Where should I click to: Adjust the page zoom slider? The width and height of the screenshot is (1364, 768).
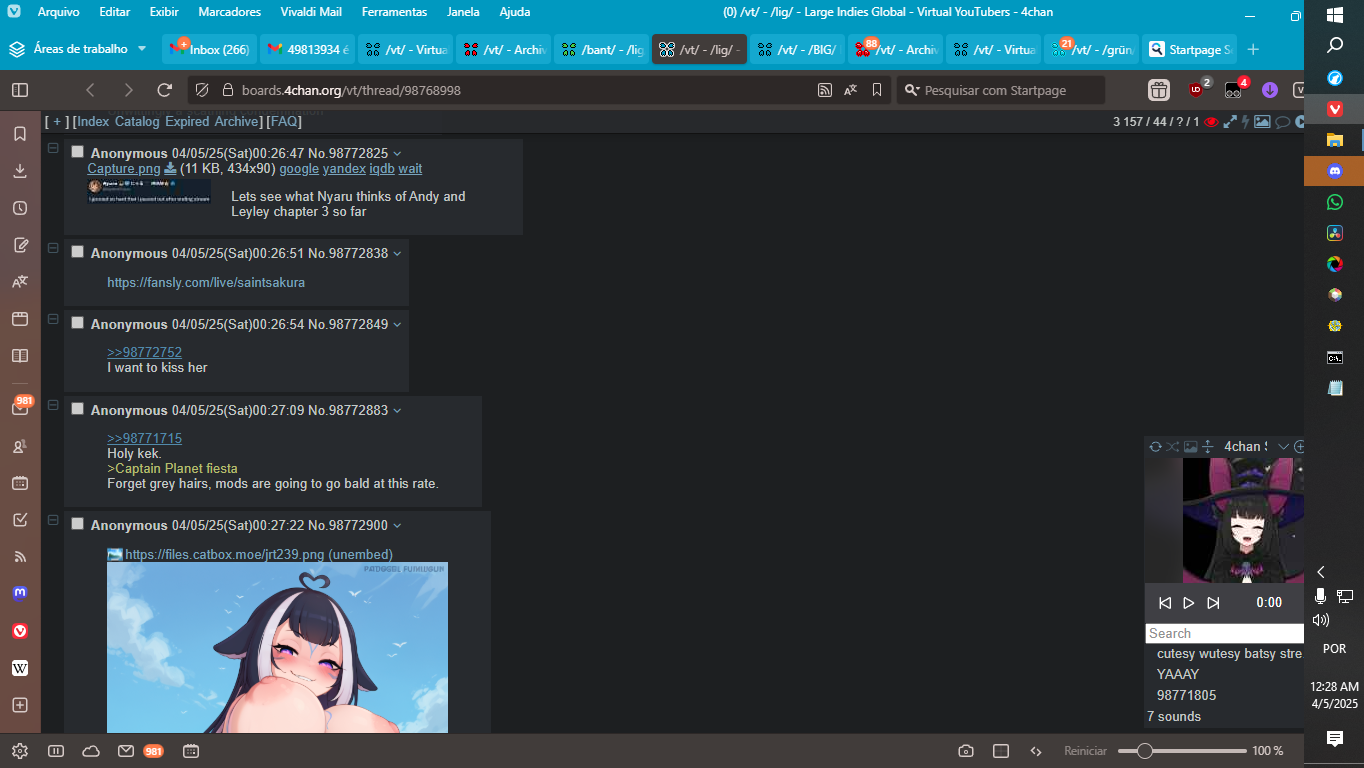coord(1146,751)
